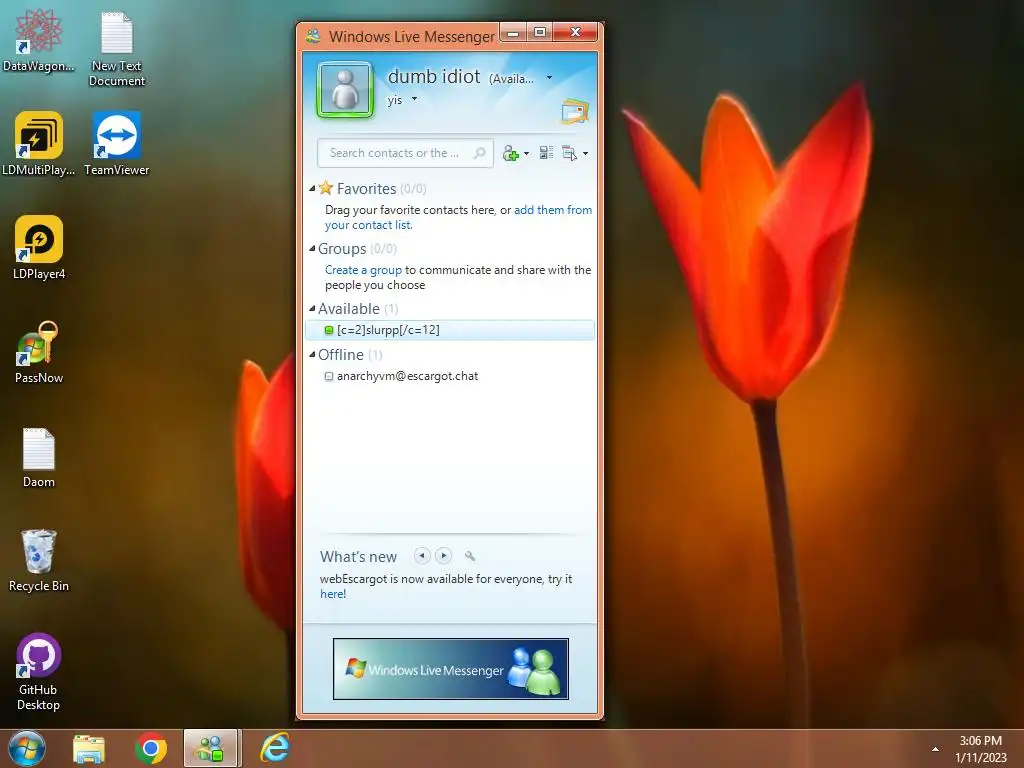Open the email inbox envelope icon

click(575, 111)
